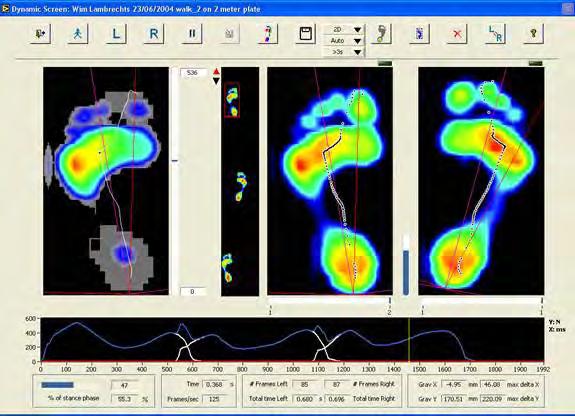Expand the >3s dropdown
The width and height of the screenshot is (575, 416).
[x=358, y=52]
